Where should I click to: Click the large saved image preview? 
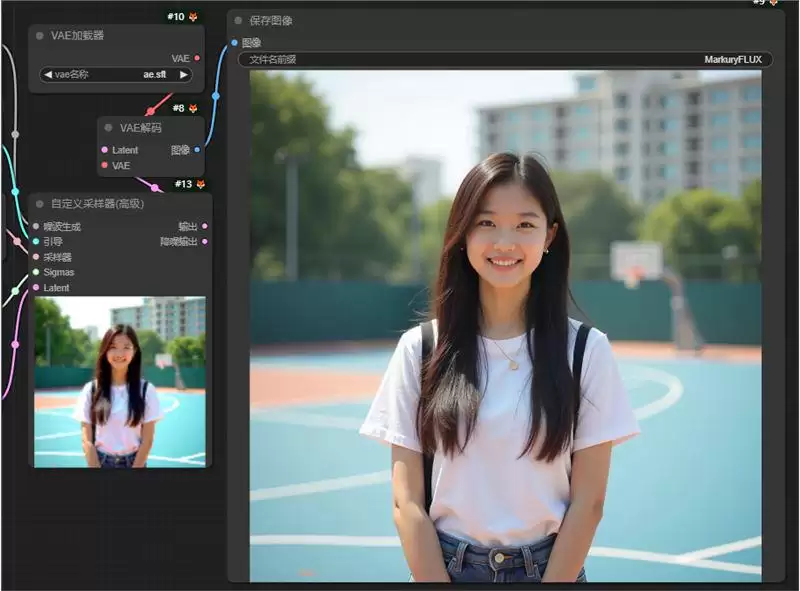point(506,326)
